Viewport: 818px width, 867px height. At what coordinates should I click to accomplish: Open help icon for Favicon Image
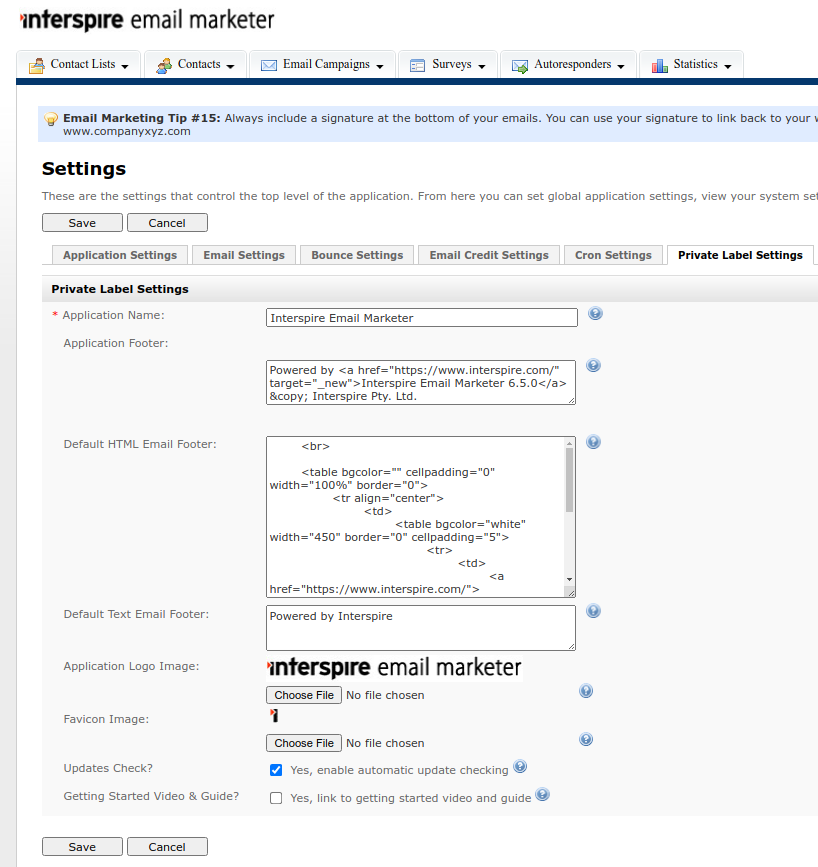pyautogui.click(x=586, y=739)
